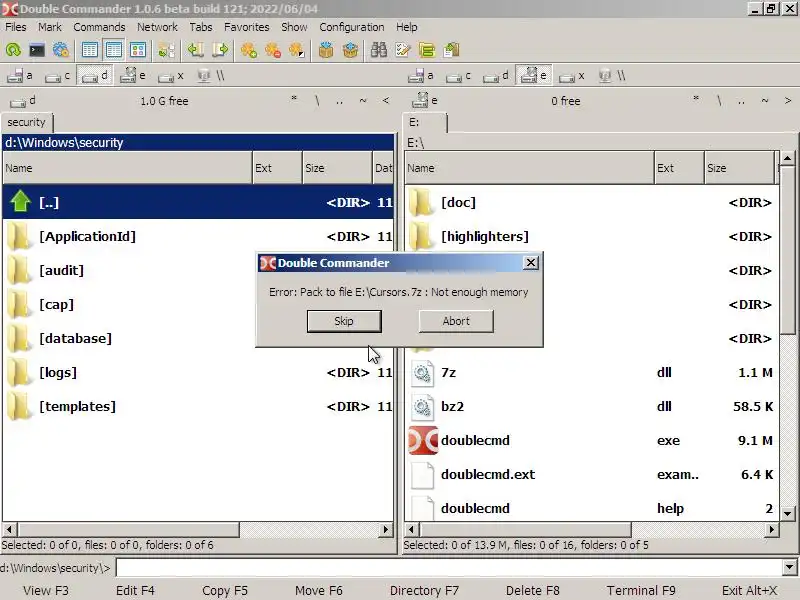The height and width of the screenshot is (600, 800).
Task: Sort right panel by Size column header
Action: tap(739, 168)
